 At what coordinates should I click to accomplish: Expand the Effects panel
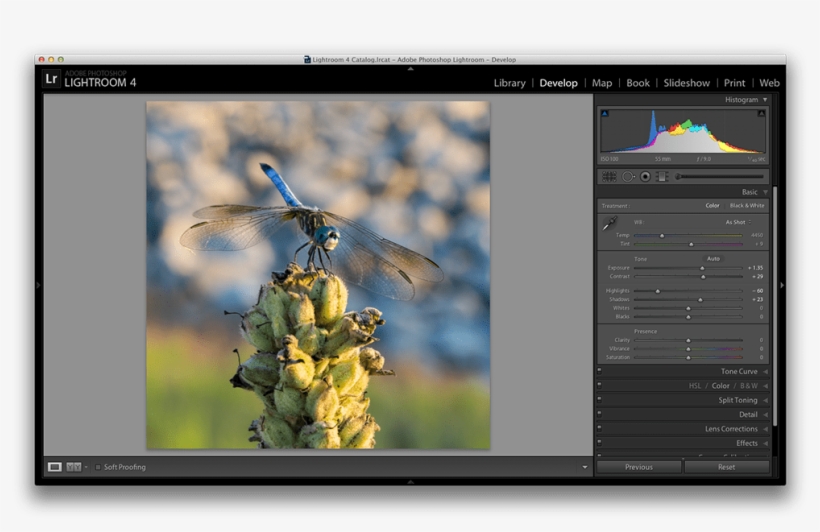765,443
